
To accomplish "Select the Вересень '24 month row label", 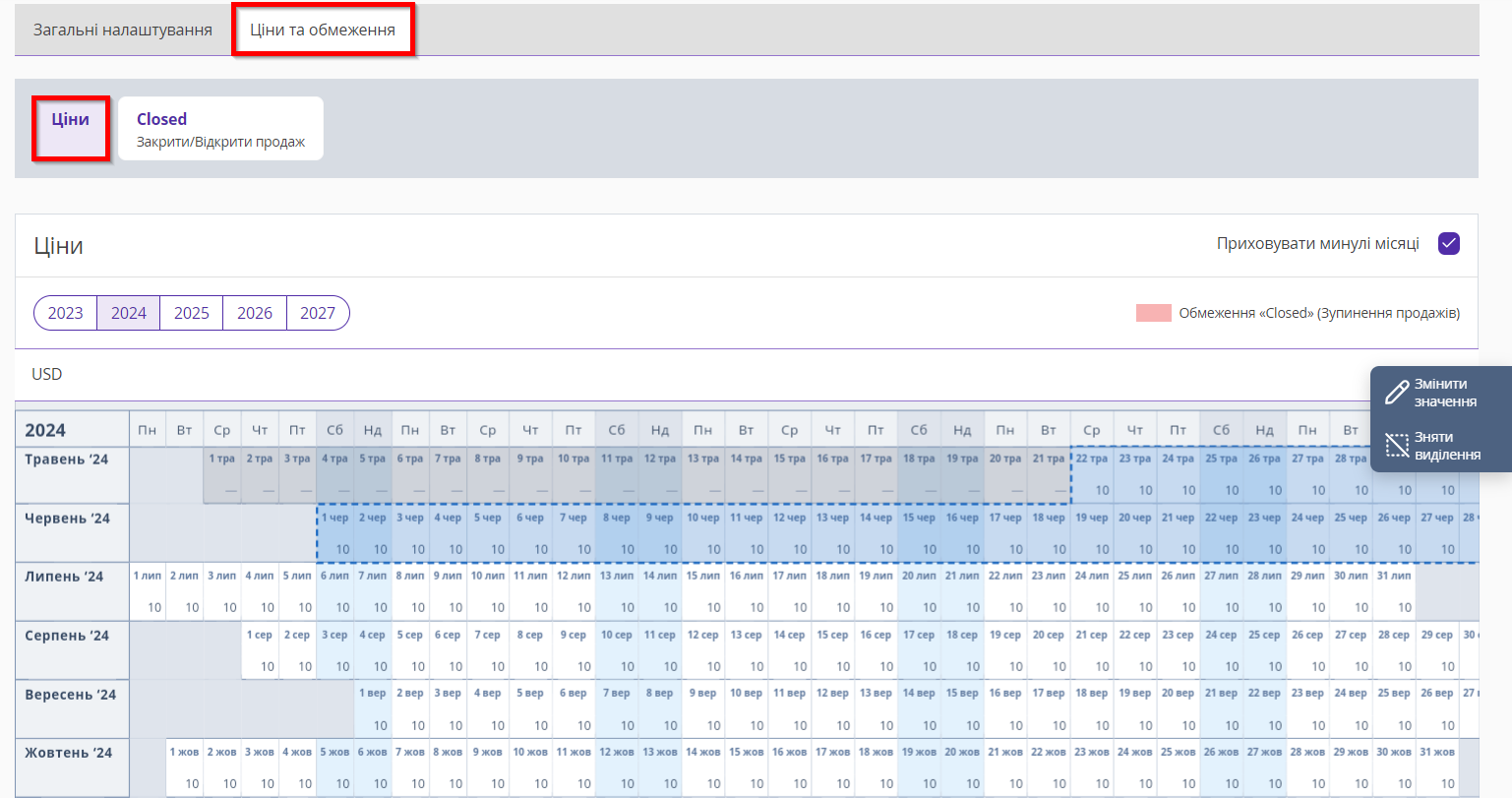I will click(x=73, y=708).
